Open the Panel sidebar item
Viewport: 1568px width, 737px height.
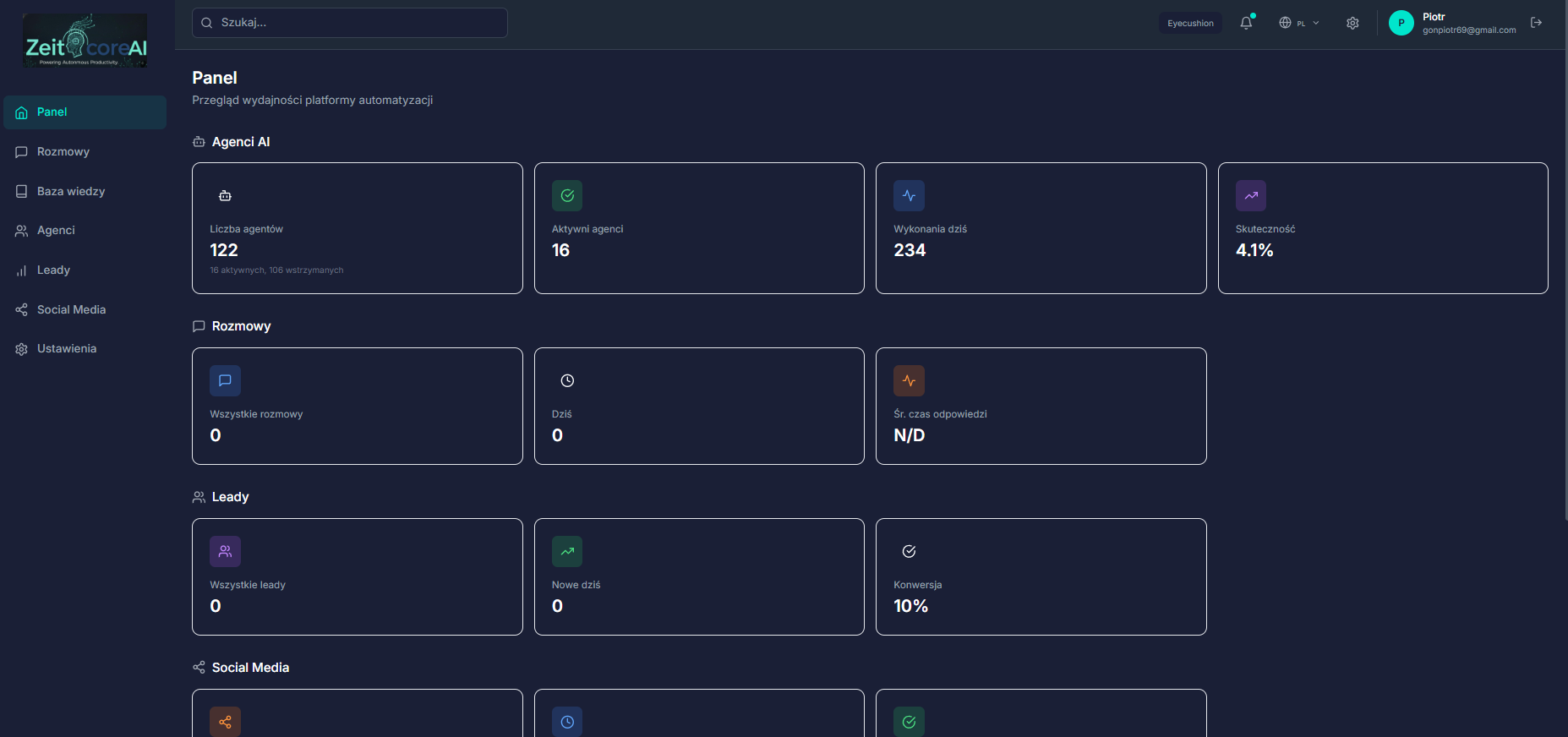(85, 112)
